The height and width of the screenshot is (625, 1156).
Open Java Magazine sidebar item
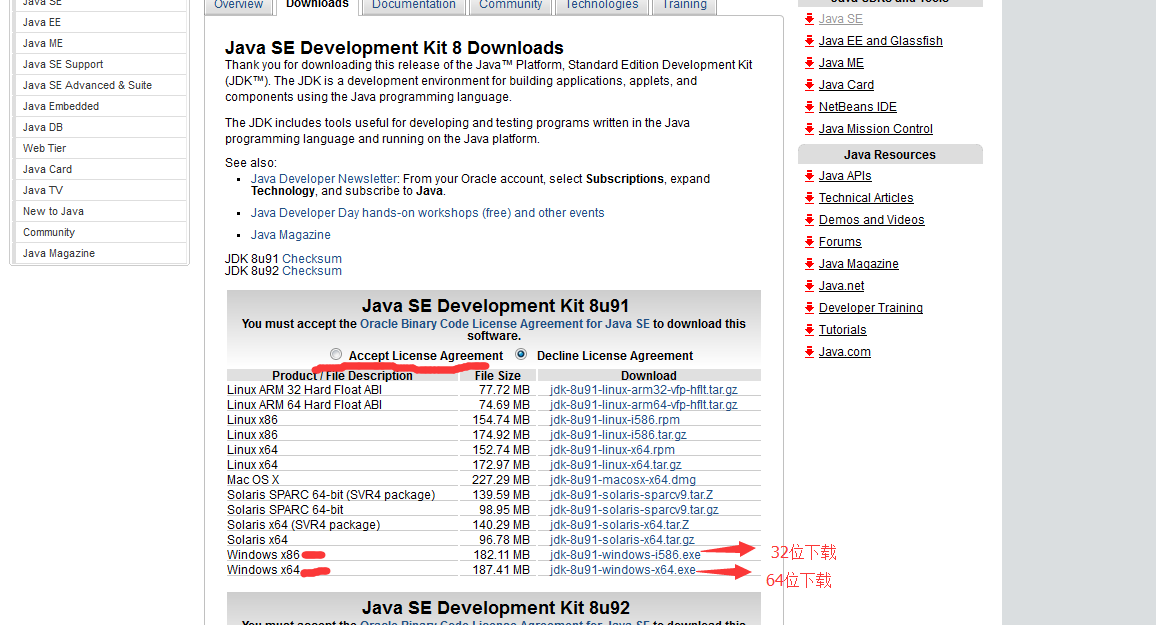tap(102, 253)
